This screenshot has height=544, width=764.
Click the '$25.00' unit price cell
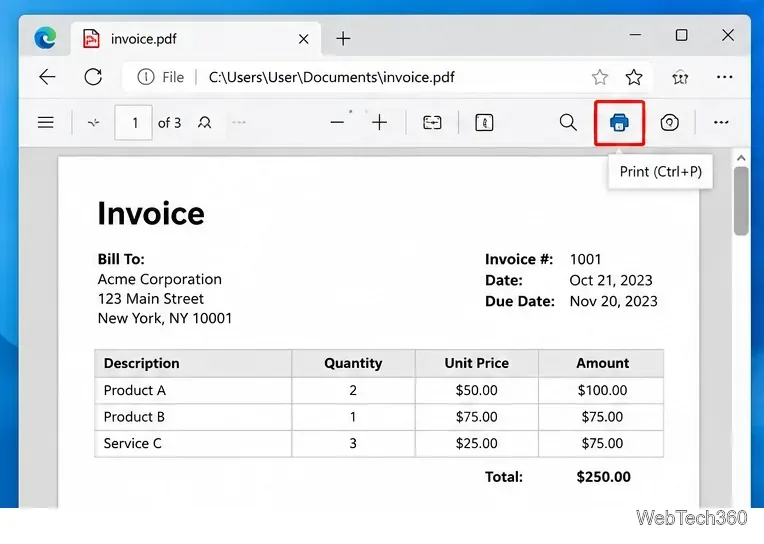pos(477,443)
